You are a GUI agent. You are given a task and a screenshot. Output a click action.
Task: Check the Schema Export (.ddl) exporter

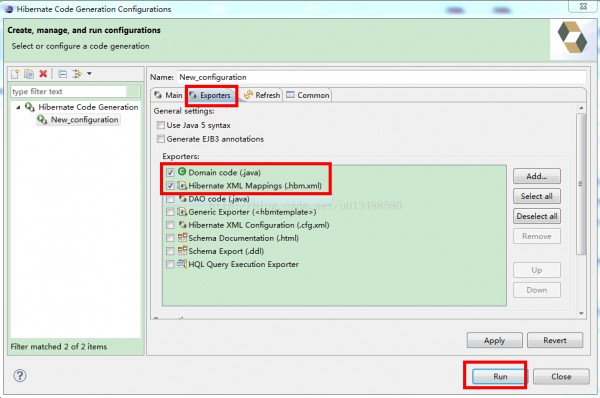coord(170,251)
